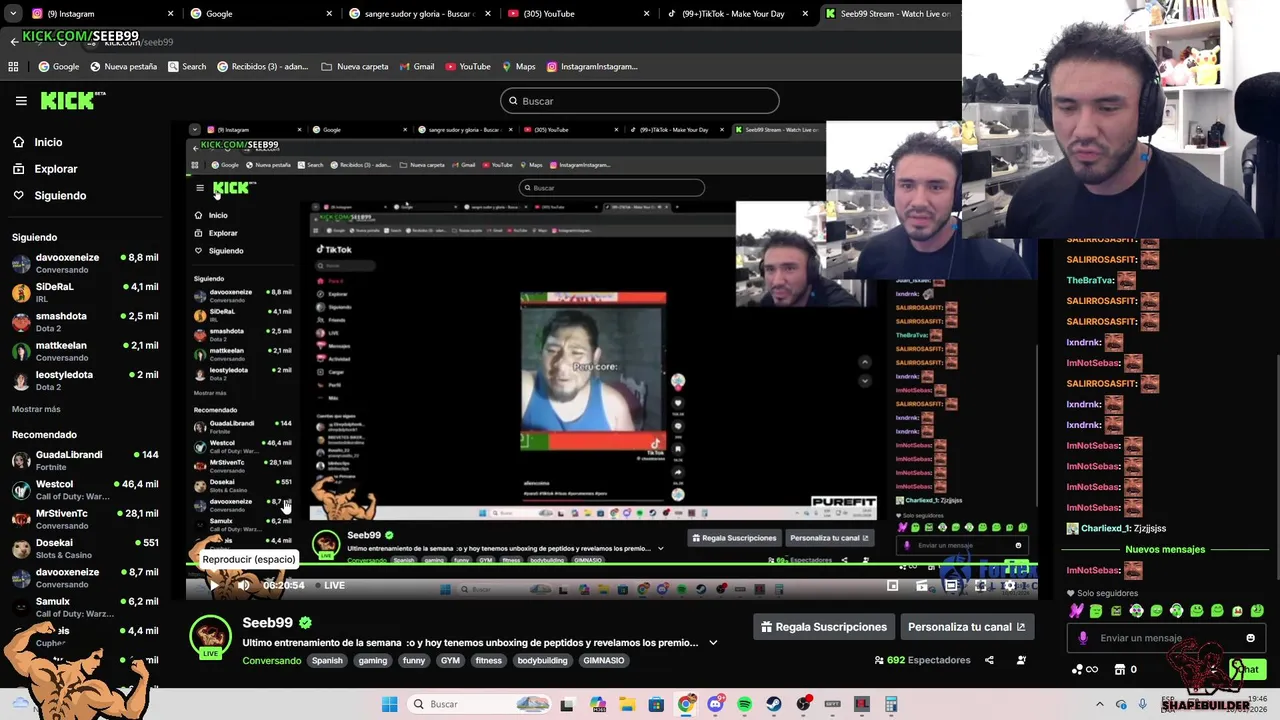The height and width of the screenshot is (720, 1280).
Task: Open Spotify from the taskbar
Action: (745, 704)
